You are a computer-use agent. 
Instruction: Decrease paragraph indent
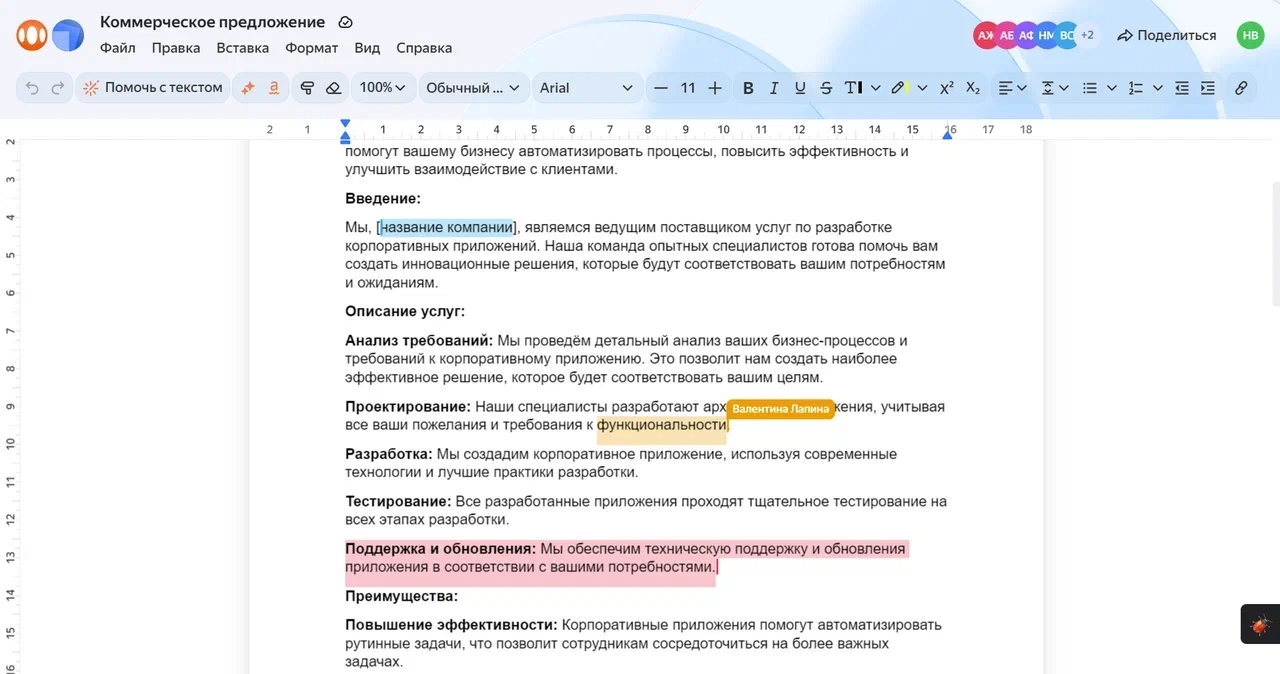1182,88
